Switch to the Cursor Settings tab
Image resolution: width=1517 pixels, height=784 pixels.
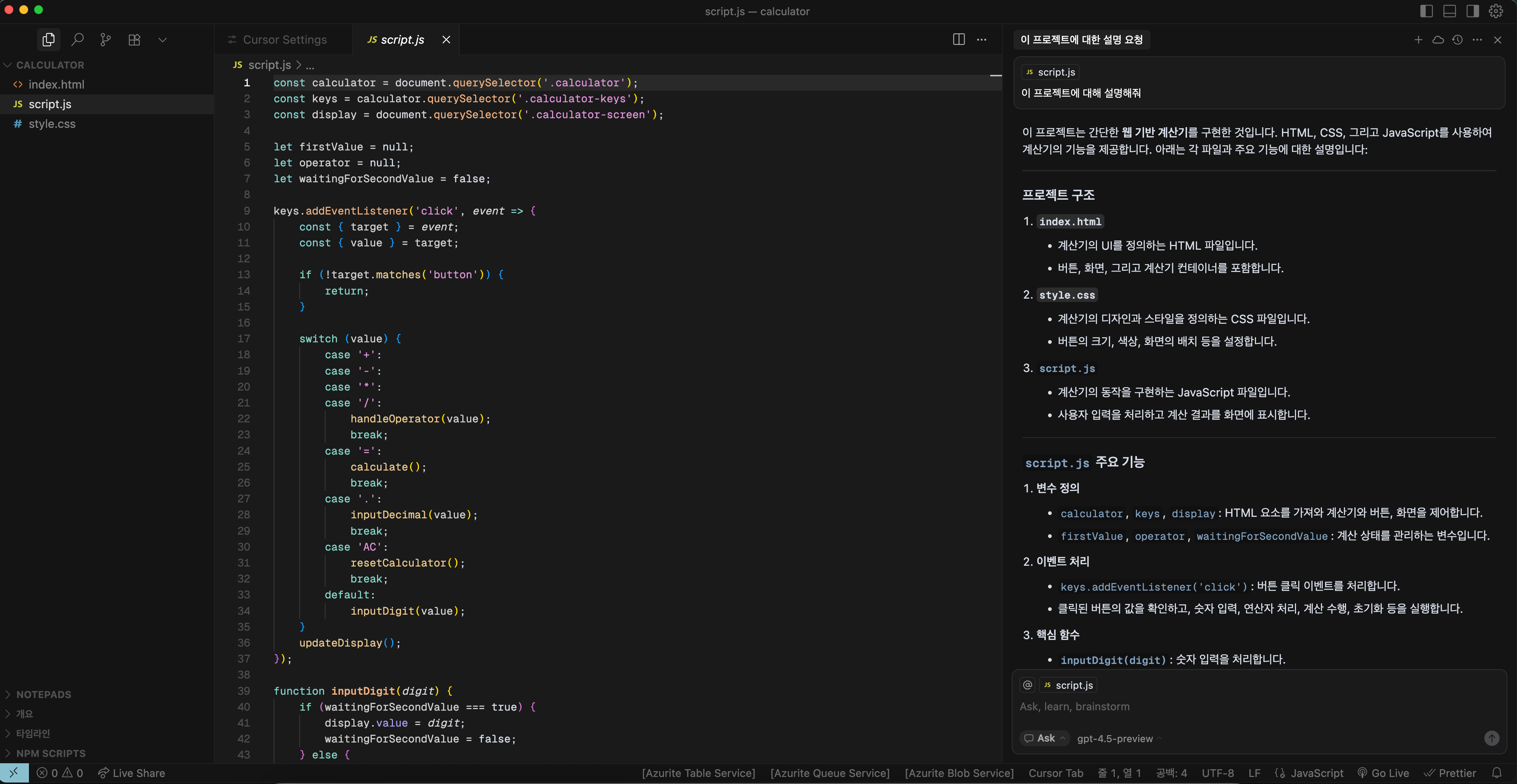pyautogui.click(x=284, y=39)
